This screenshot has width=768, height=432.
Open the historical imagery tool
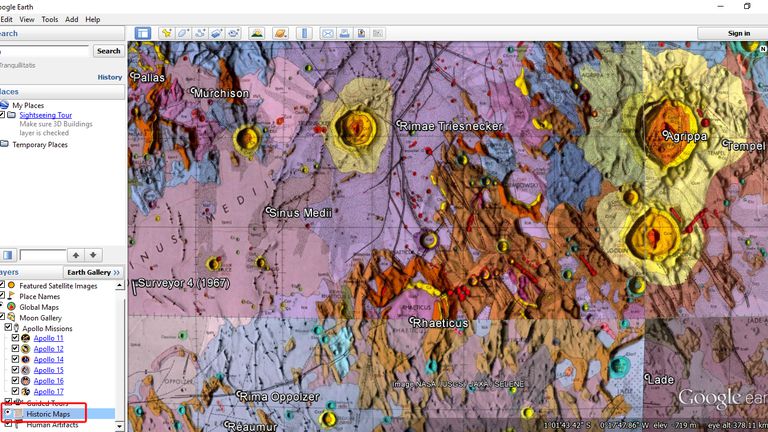(257, 33)
